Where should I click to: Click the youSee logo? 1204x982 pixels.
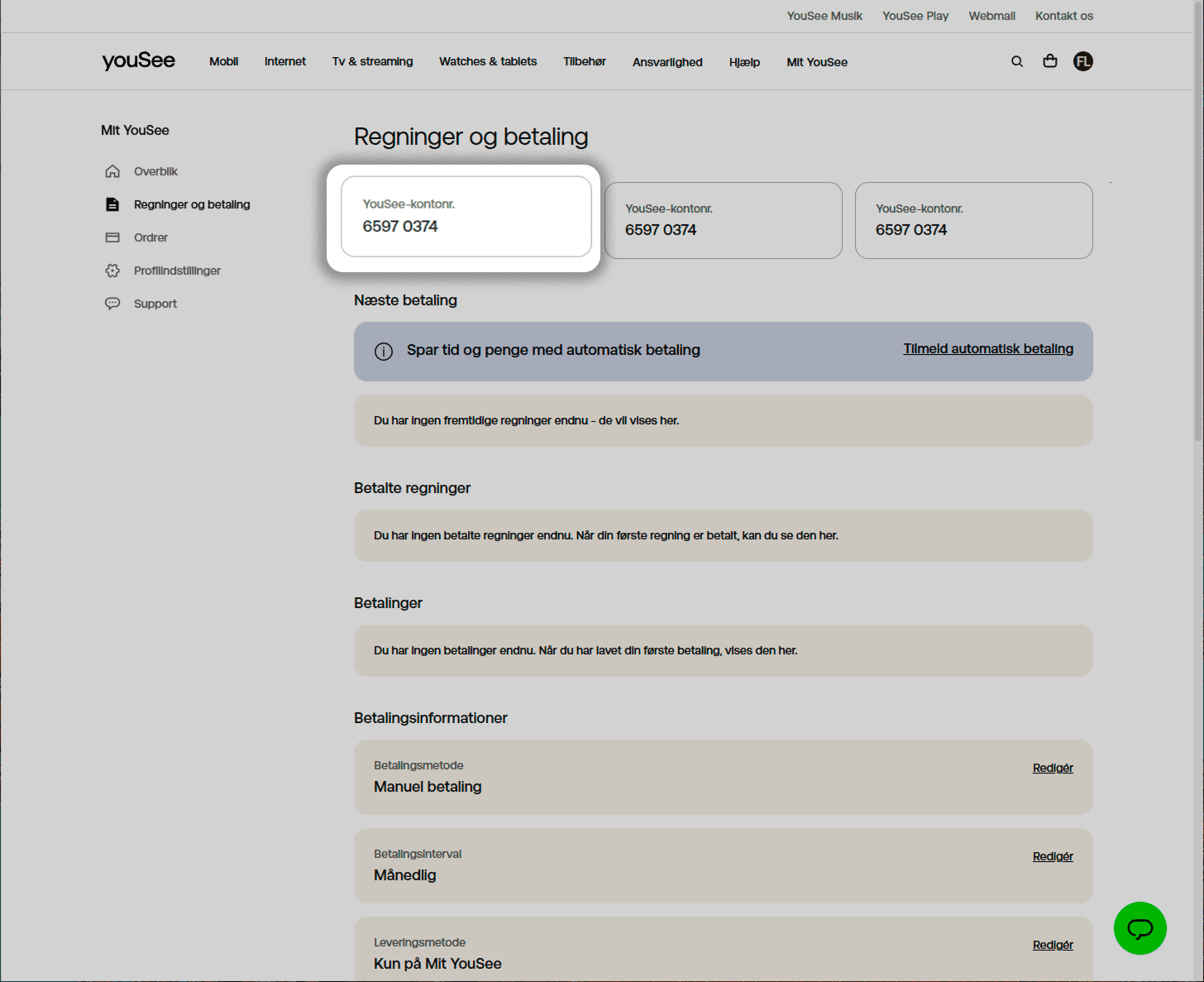[138, 61]
